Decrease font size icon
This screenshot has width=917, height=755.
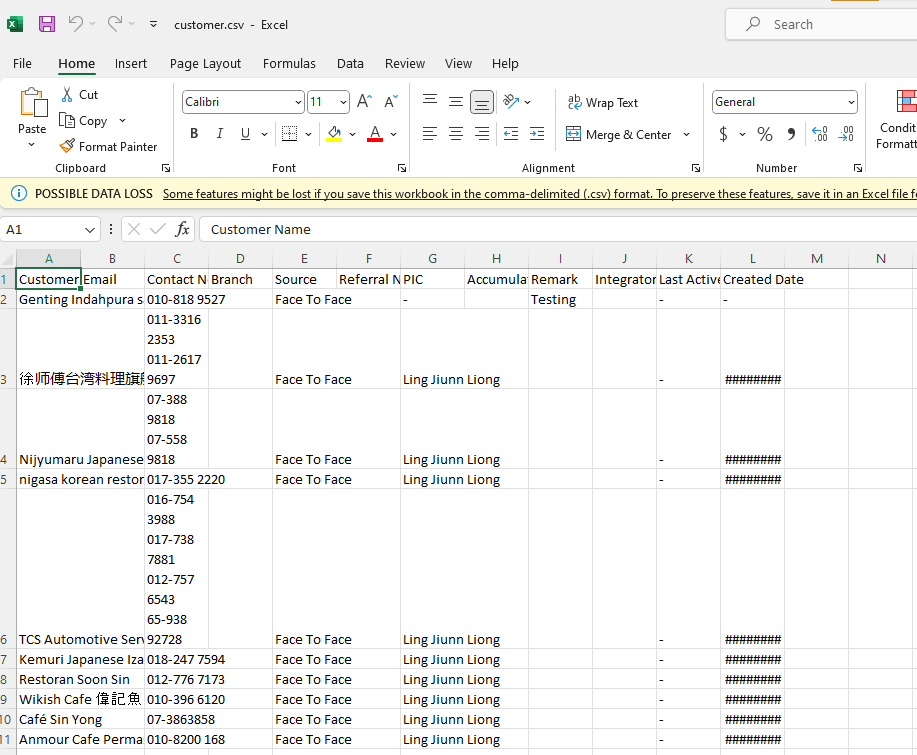tap(391, 102)
